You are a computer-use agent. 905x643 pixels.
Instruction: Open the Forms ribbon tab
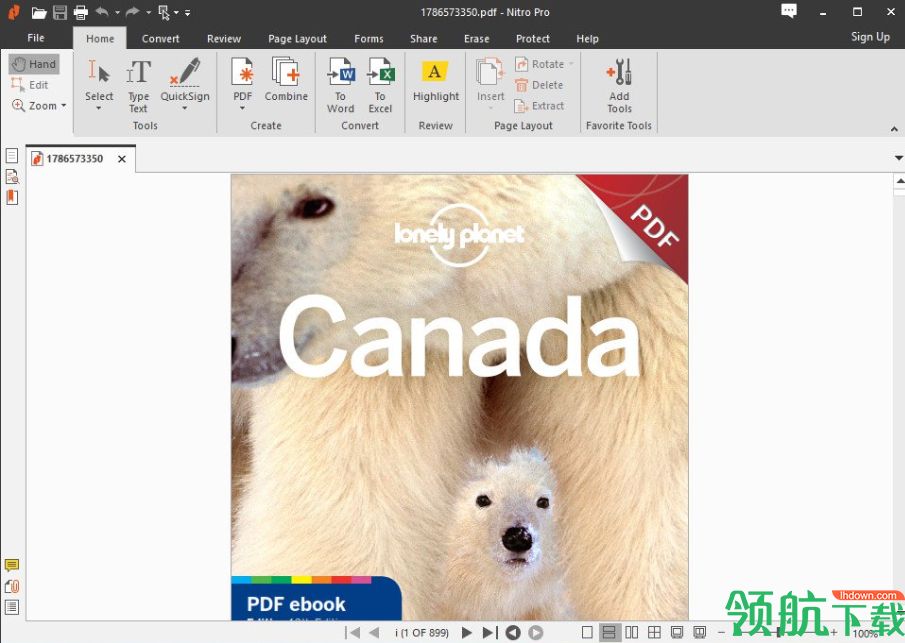coord(369,39)
